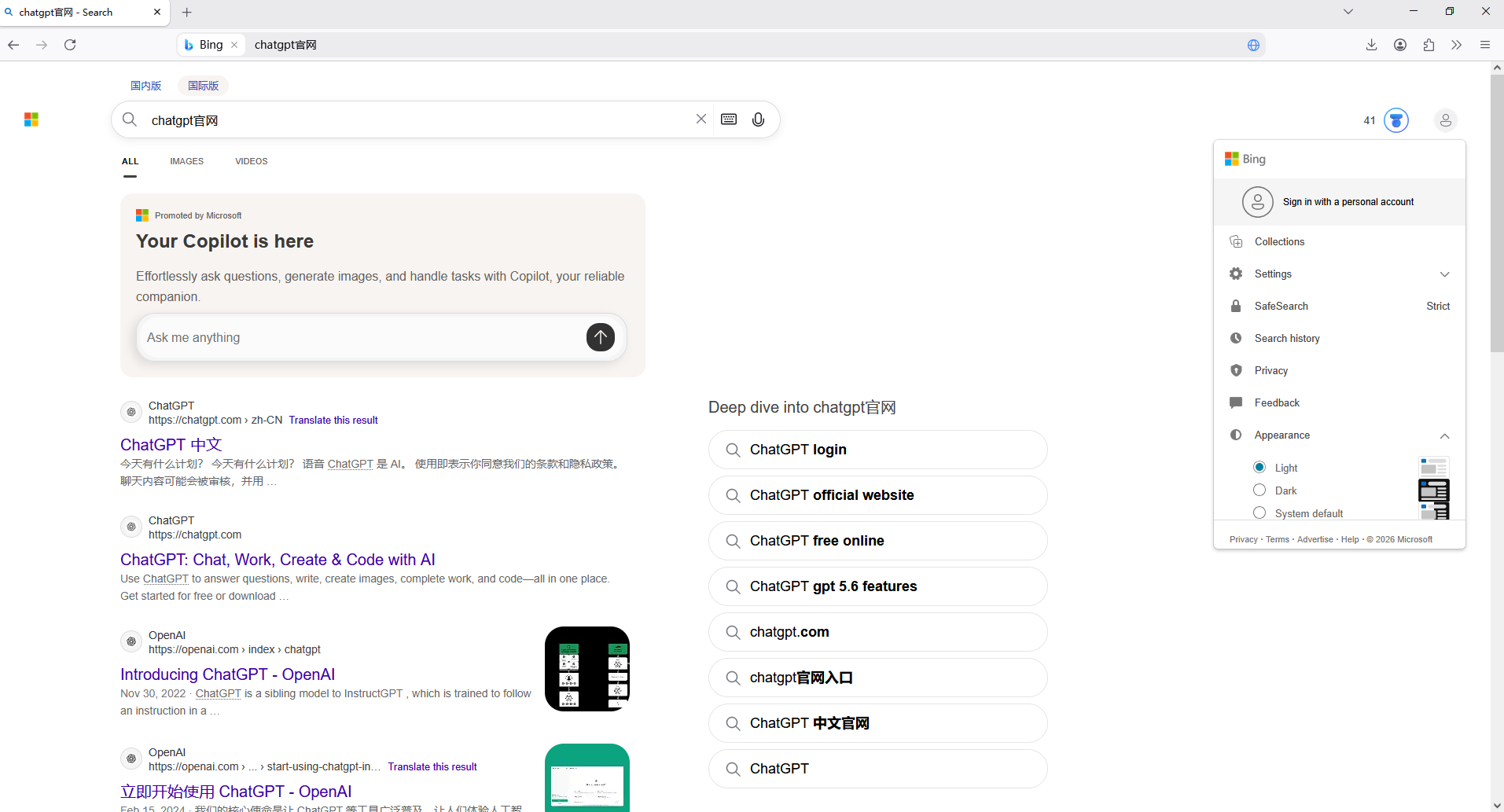
Task: Open Terms link in menu footer
Action: [1278, 539]
